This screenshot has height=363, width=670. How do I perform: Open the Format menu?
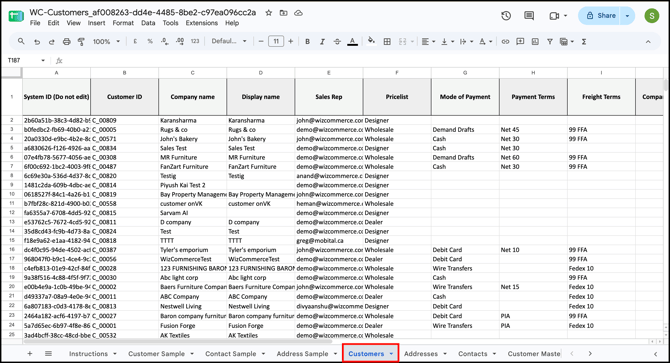(123, 23)
